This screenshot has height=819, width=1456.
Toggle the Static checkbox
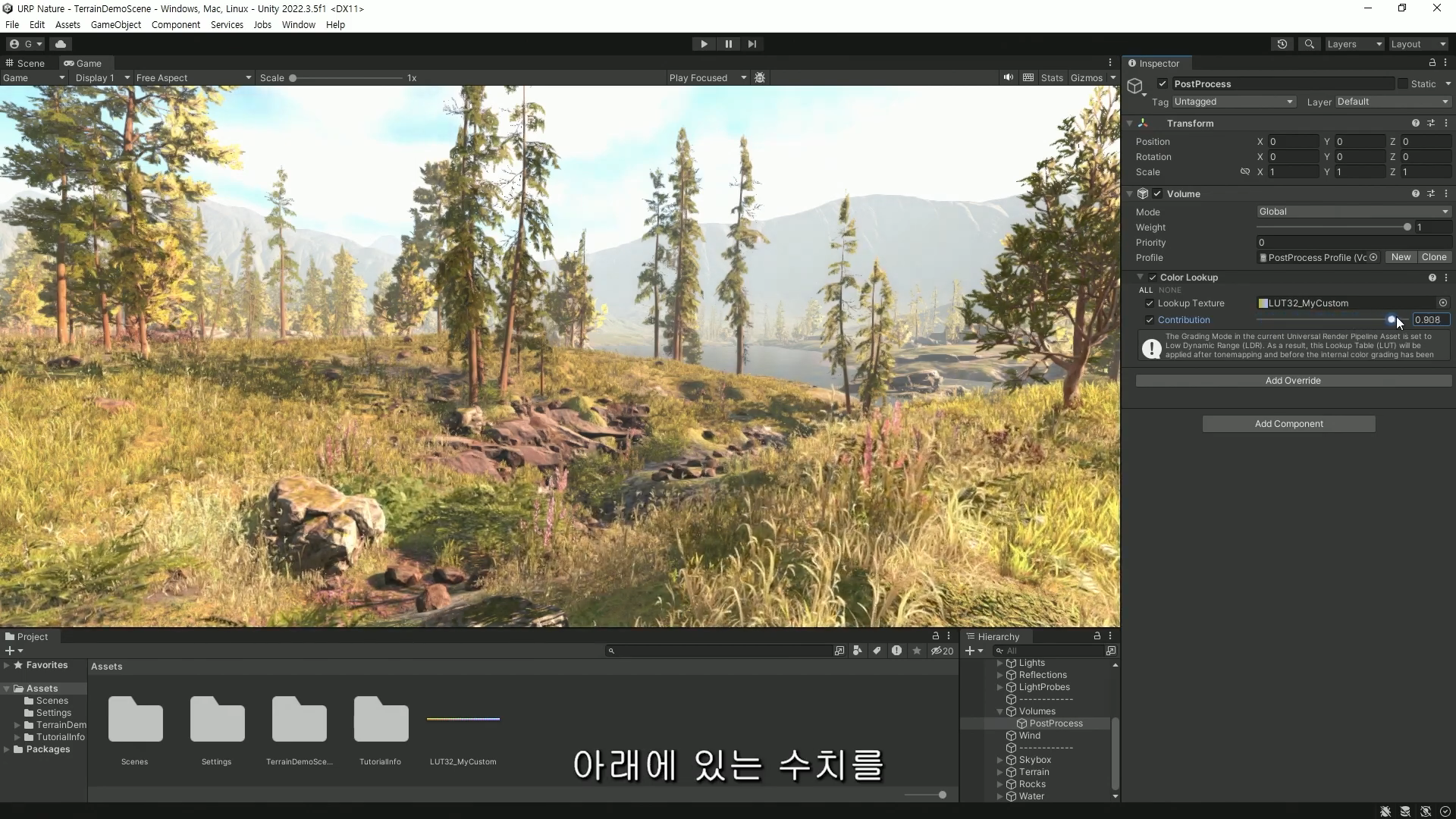tap(1402, 83)
